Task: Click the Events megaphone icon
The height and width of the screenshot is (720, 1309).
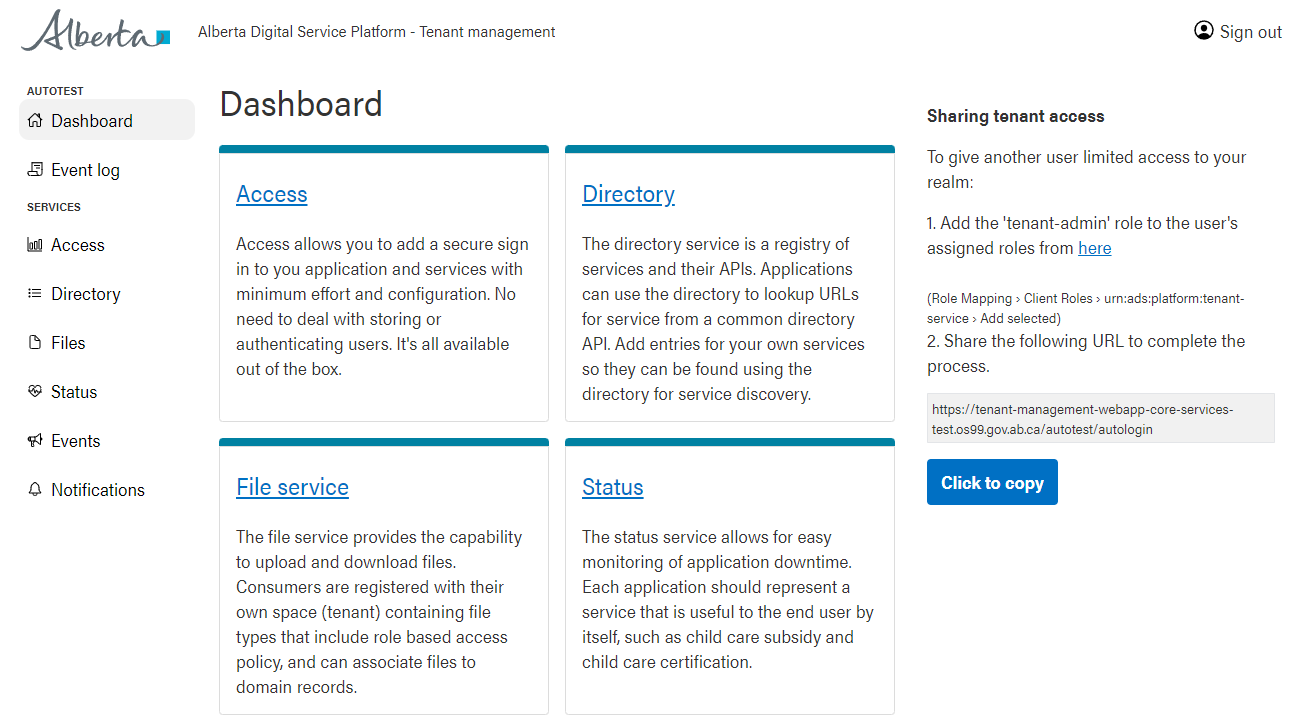Action: pyautogui.click(x=33, y=440)
